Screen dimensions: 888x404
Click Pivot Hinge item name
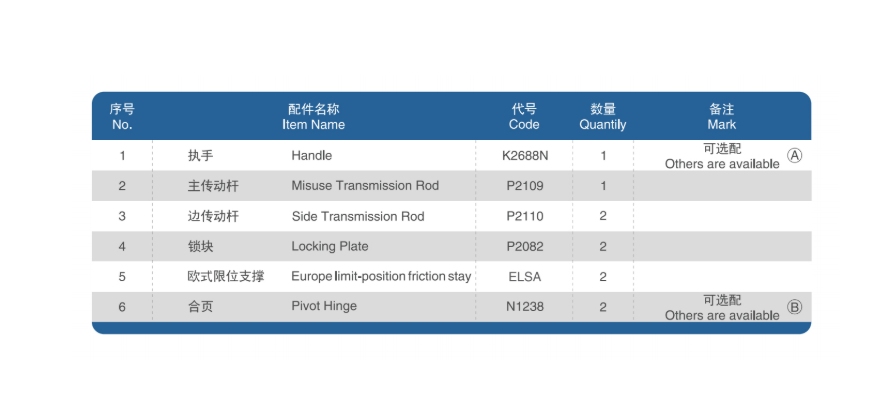click(324, 306)
